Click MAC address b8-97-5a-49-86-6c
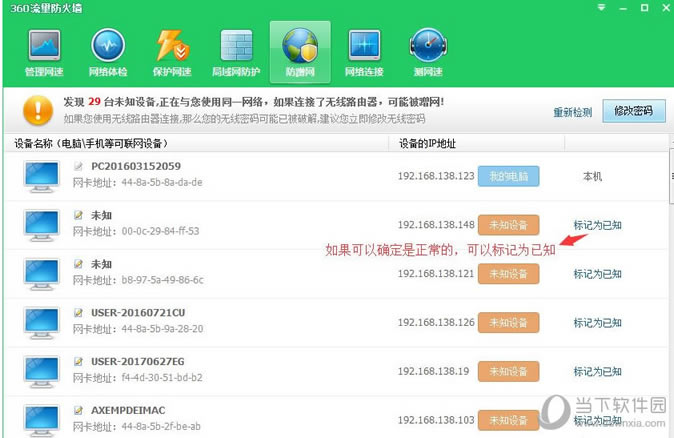Image resolution: width=674 pixels, height=438 pixels. click(x=162, y=280)
